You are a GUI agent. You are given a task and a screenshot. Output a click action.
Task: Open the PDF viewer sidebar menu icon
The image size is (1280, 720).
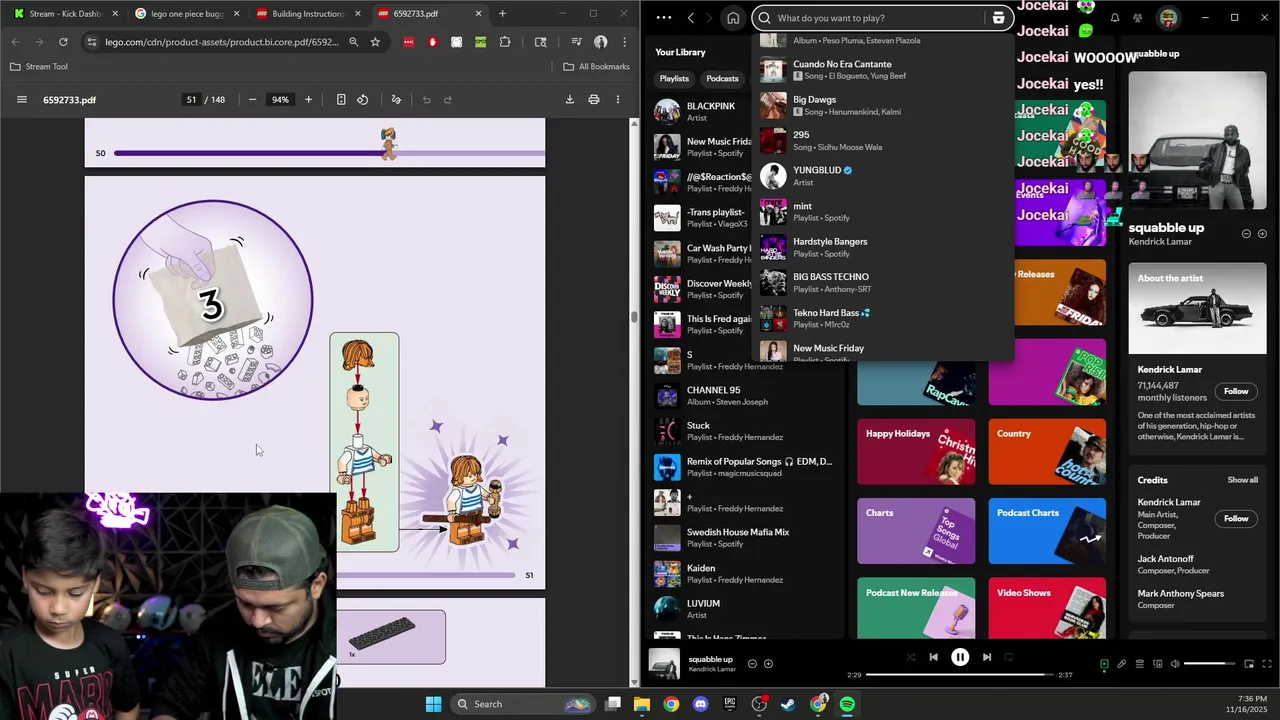point(22,100)
